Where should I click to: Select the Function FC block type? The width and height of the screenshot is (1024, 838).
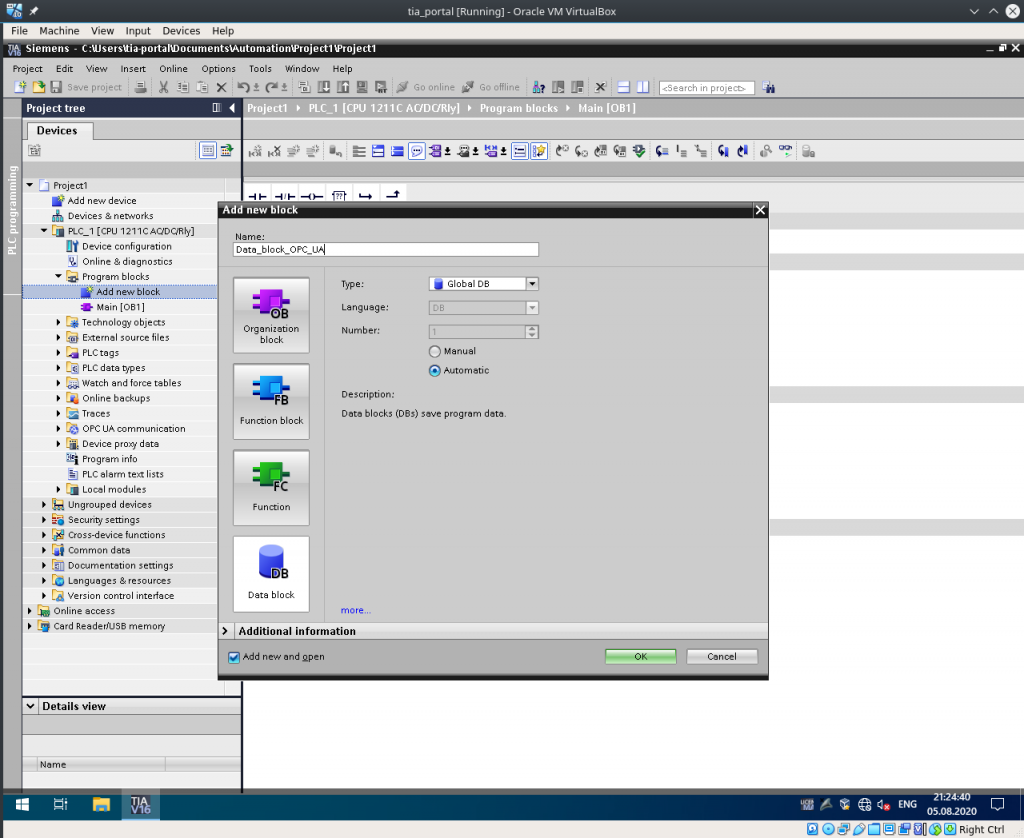point(271,488)
